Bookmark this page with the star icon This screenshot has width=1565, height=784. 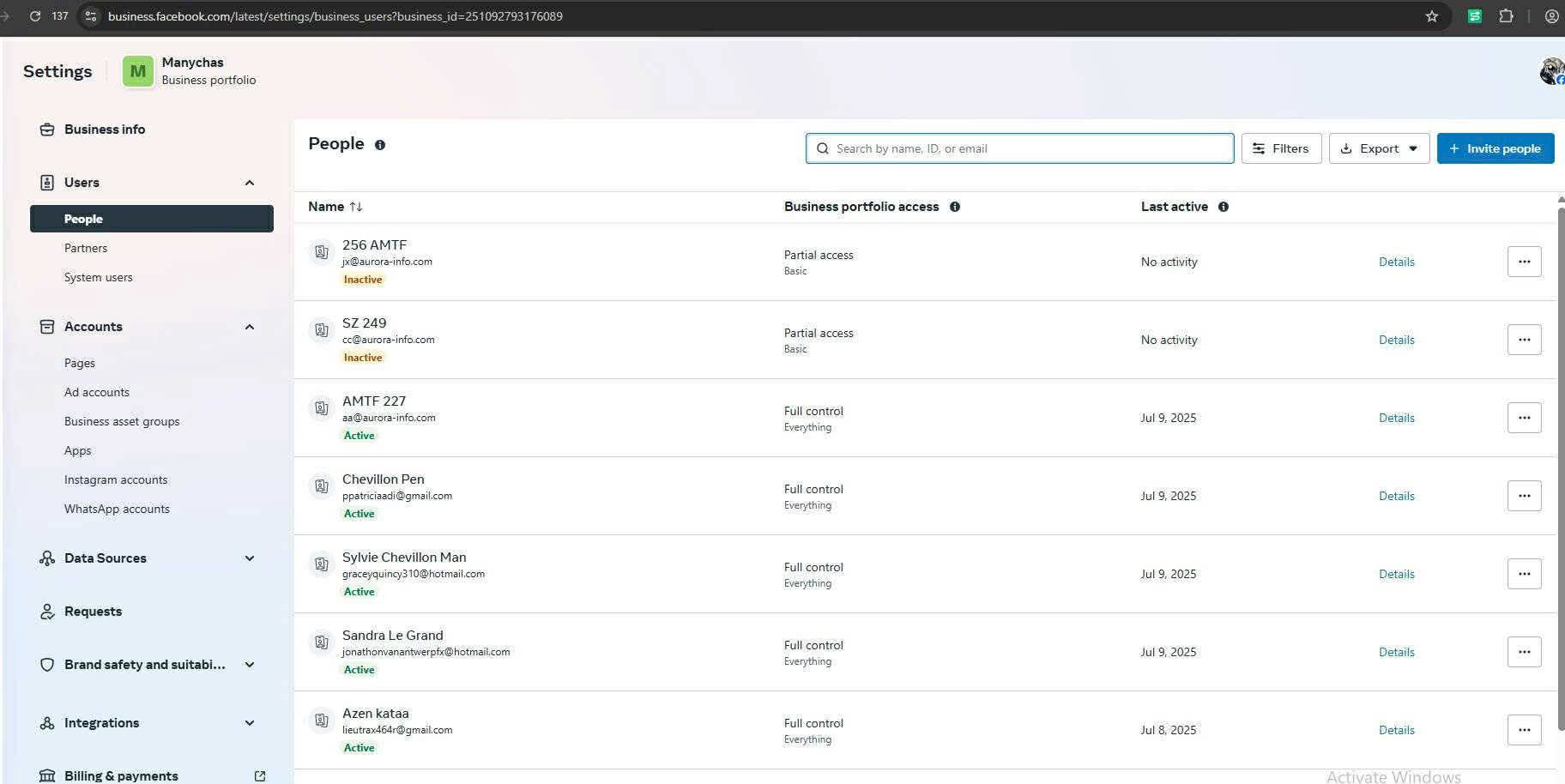pyautogui.click(x=1432, y=16)
